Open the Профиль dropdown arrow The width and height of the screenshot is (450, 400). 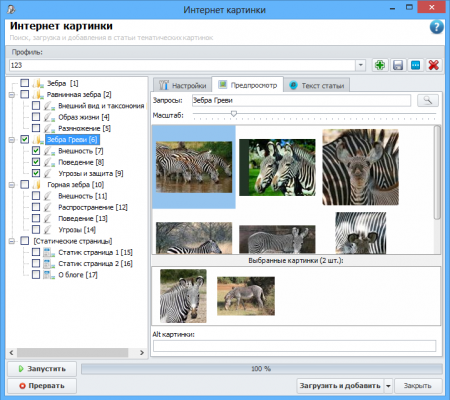360,65
